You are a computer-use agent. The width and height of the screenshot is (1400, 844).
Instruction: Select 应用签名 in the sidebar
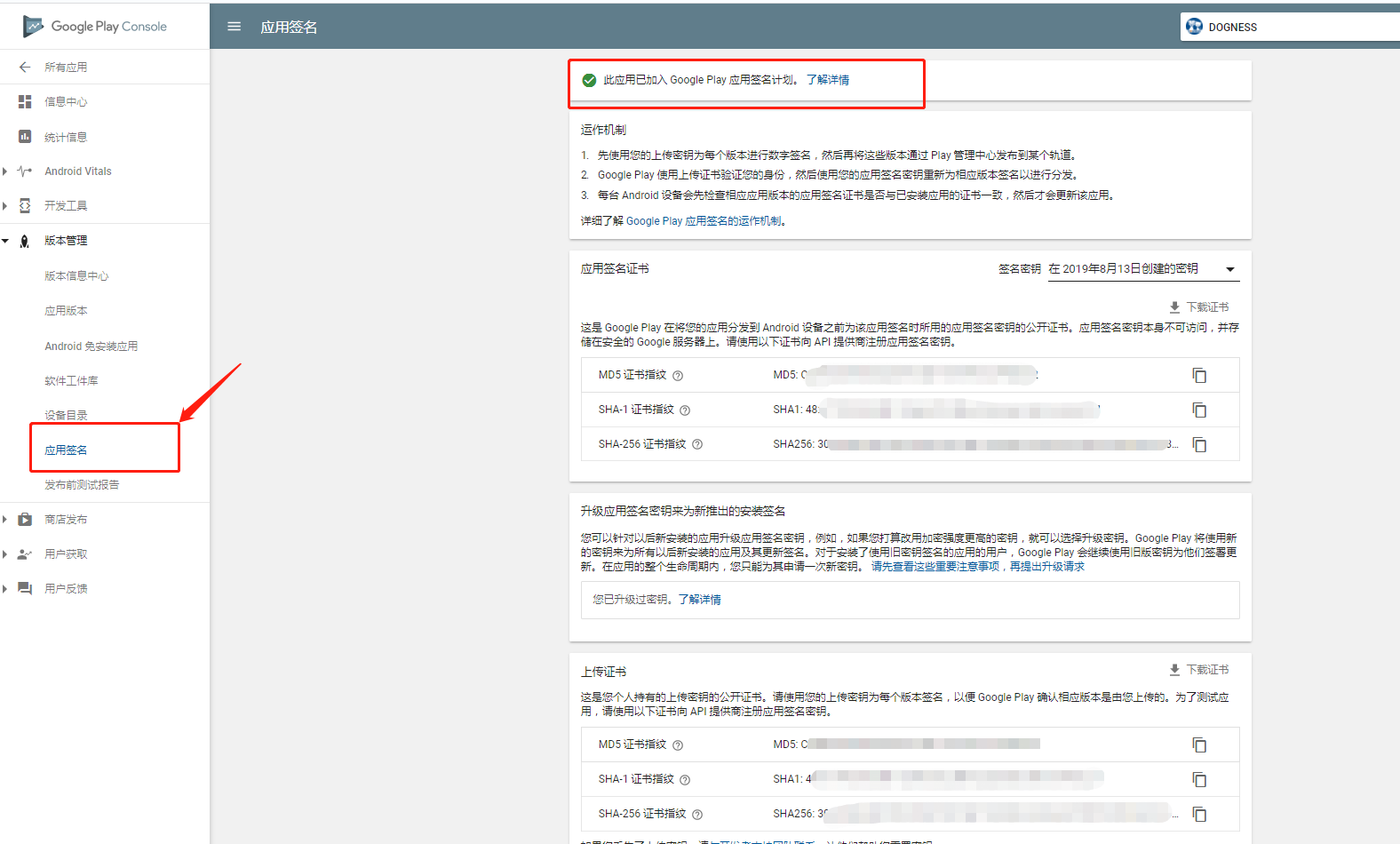(x=66, y=450)
